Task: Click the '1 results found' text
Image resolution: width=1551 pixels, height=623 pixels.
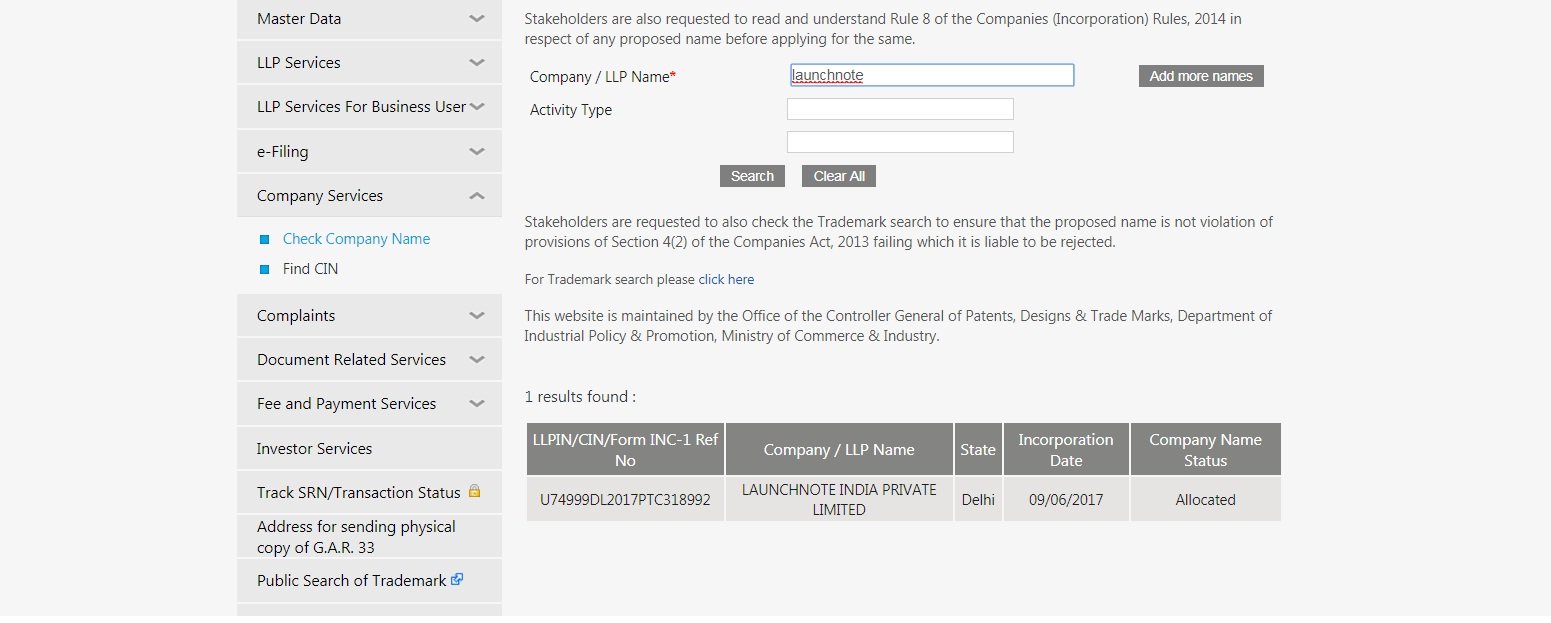Action: point(580,397)
